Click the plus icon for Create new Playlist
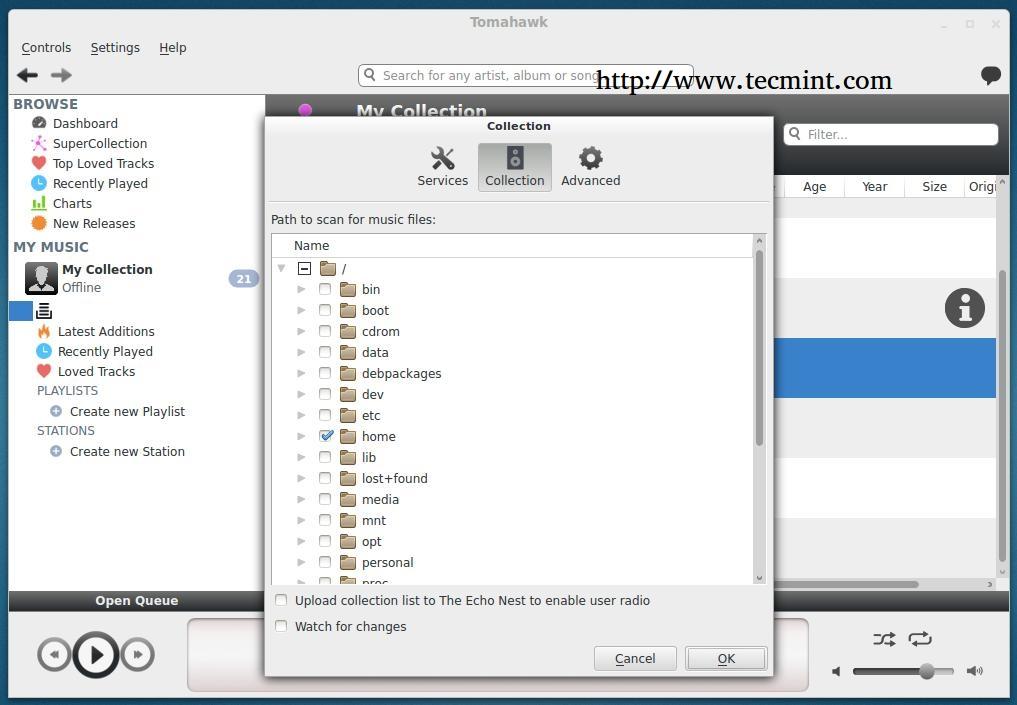The image size is (1017, 705). pyautogui.click(x=56, y=411)
